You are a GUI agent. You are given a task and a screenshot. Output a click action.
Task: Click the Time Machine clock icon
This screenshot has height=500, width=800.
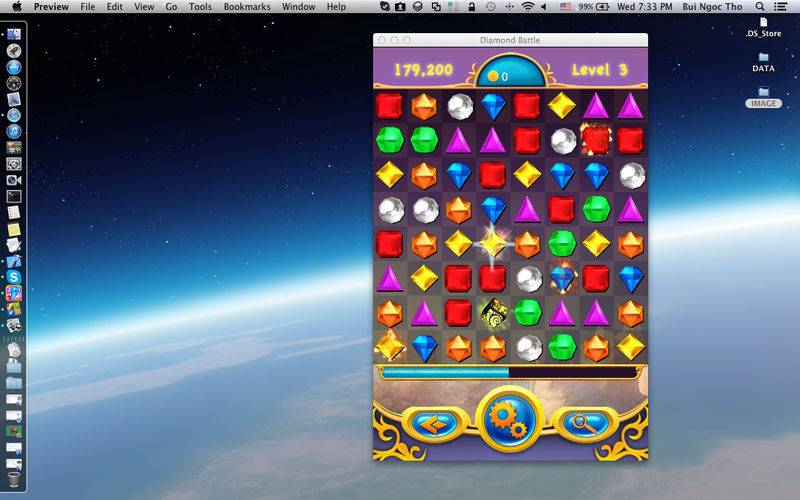click(x=490, y=7)
